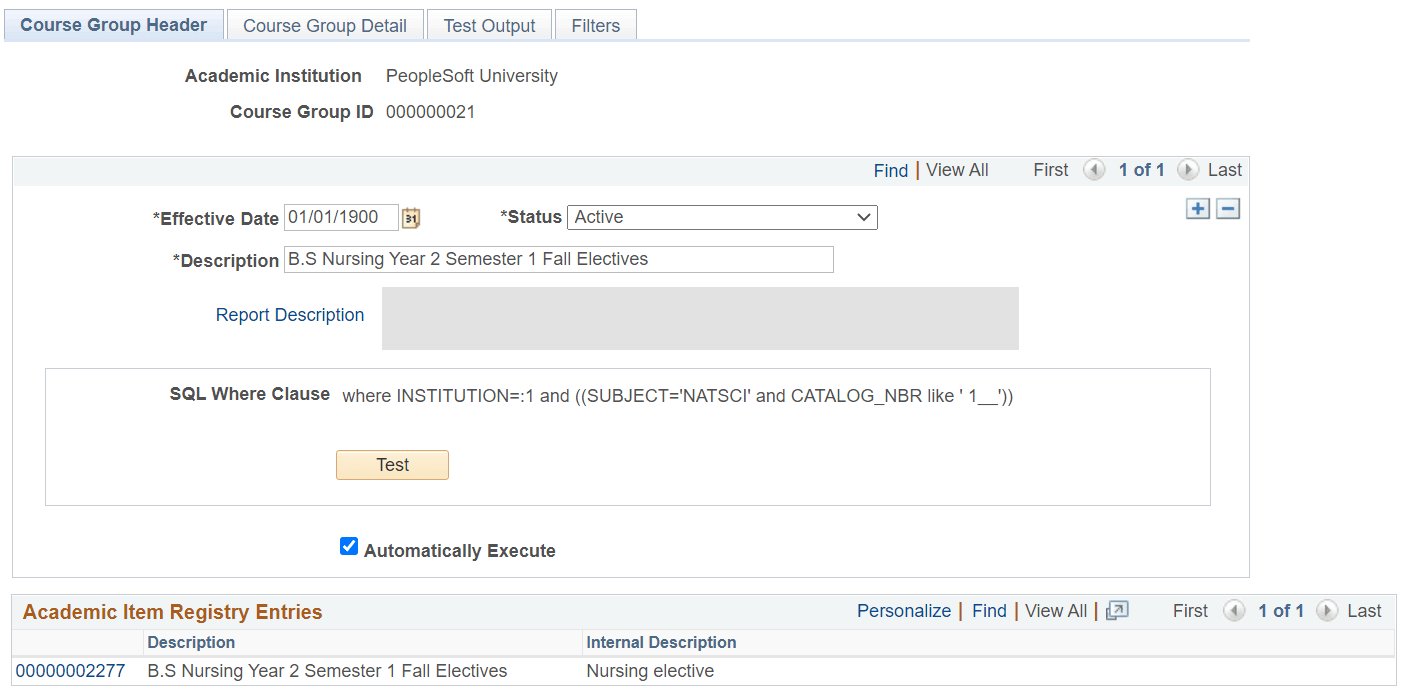Go to next row arrow in header section
Viewport: 1403px width, 692px height.
pos(1188,170)
